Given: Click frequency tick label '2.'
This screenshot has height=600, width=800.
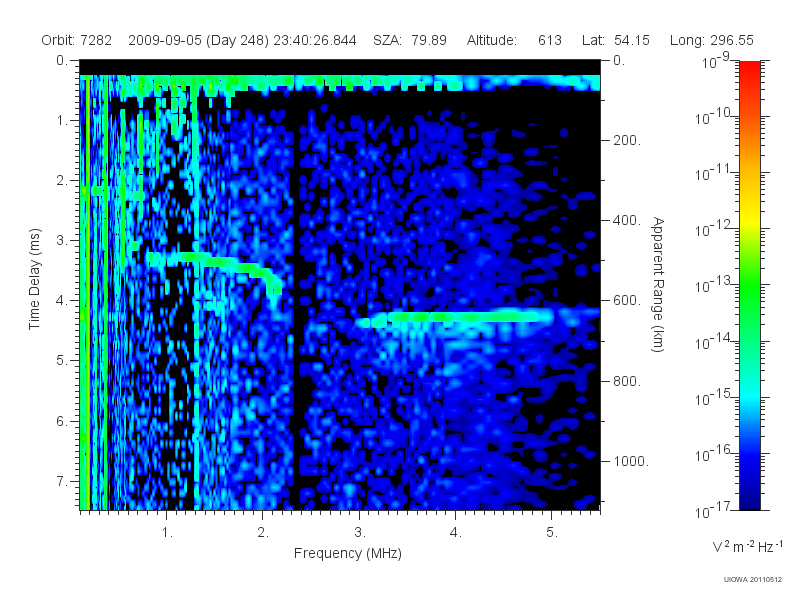Looking at the screenshot, I should point(263,533).
